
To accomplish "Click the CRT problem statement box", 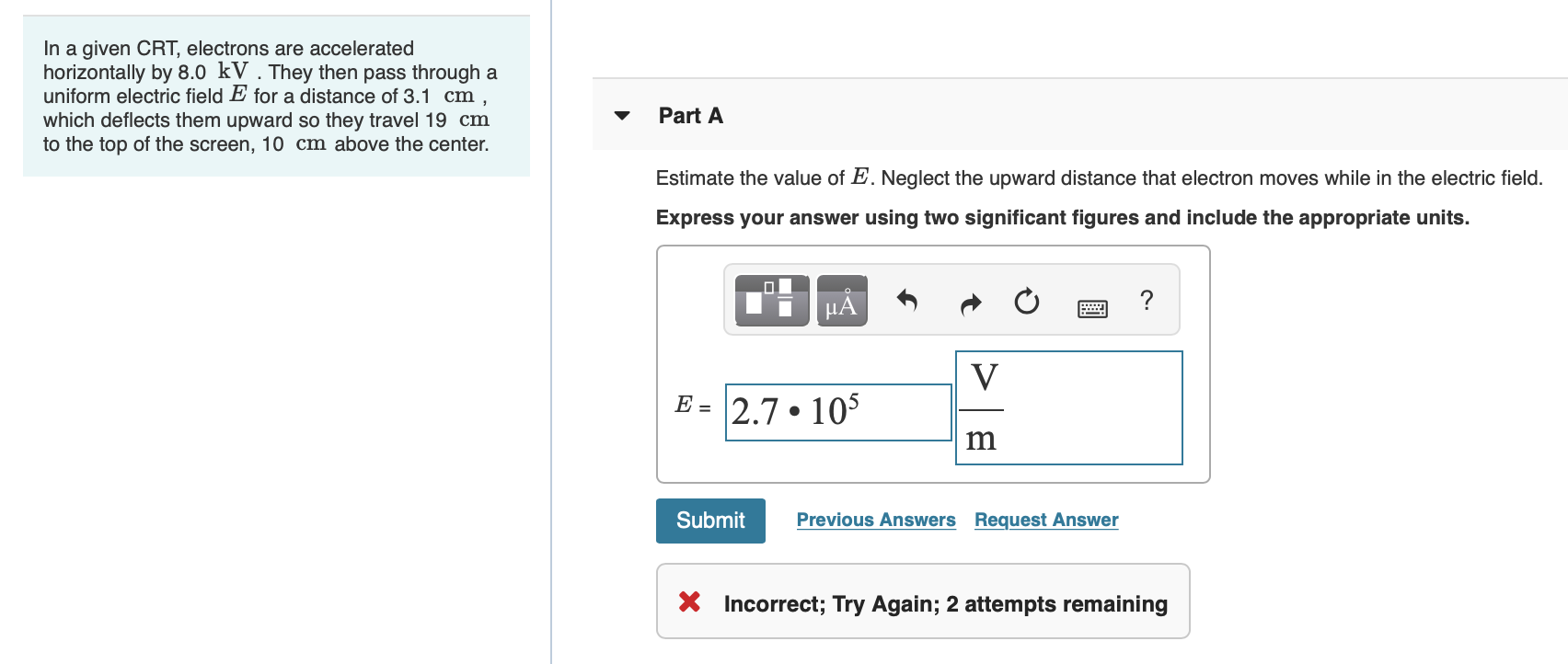I will (x=276, y=96).
